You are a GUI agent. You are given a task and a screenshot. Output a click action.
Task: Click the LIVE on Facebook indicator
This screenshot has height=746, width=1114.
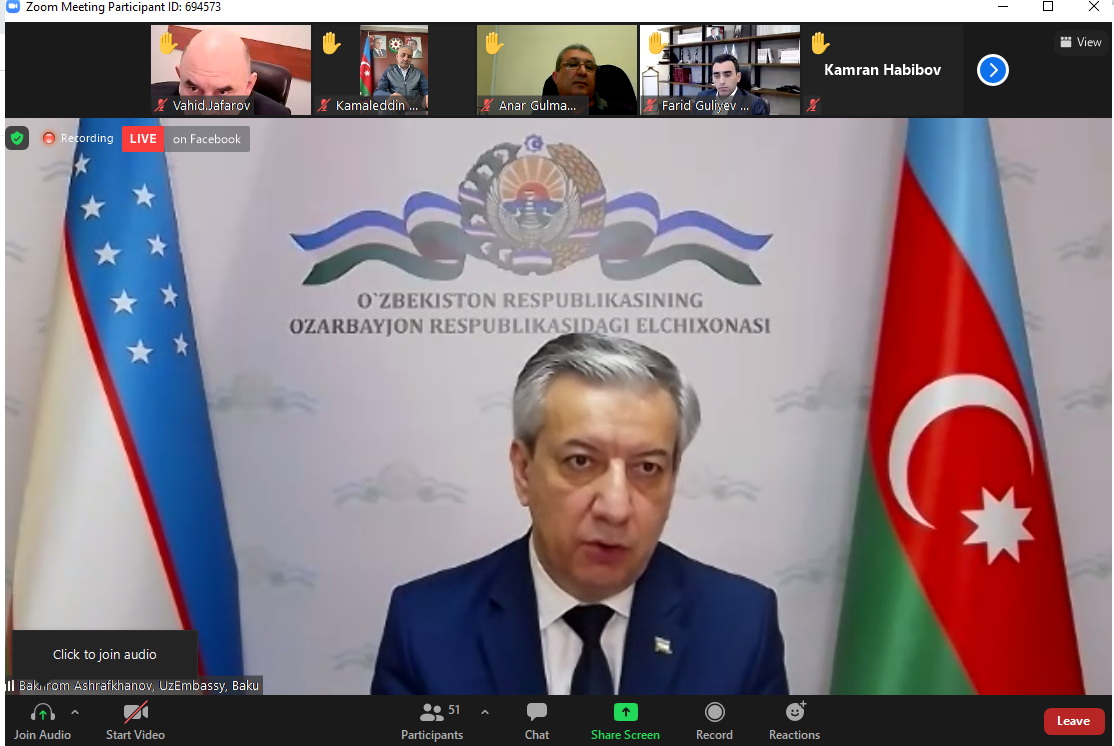(185, 139)
